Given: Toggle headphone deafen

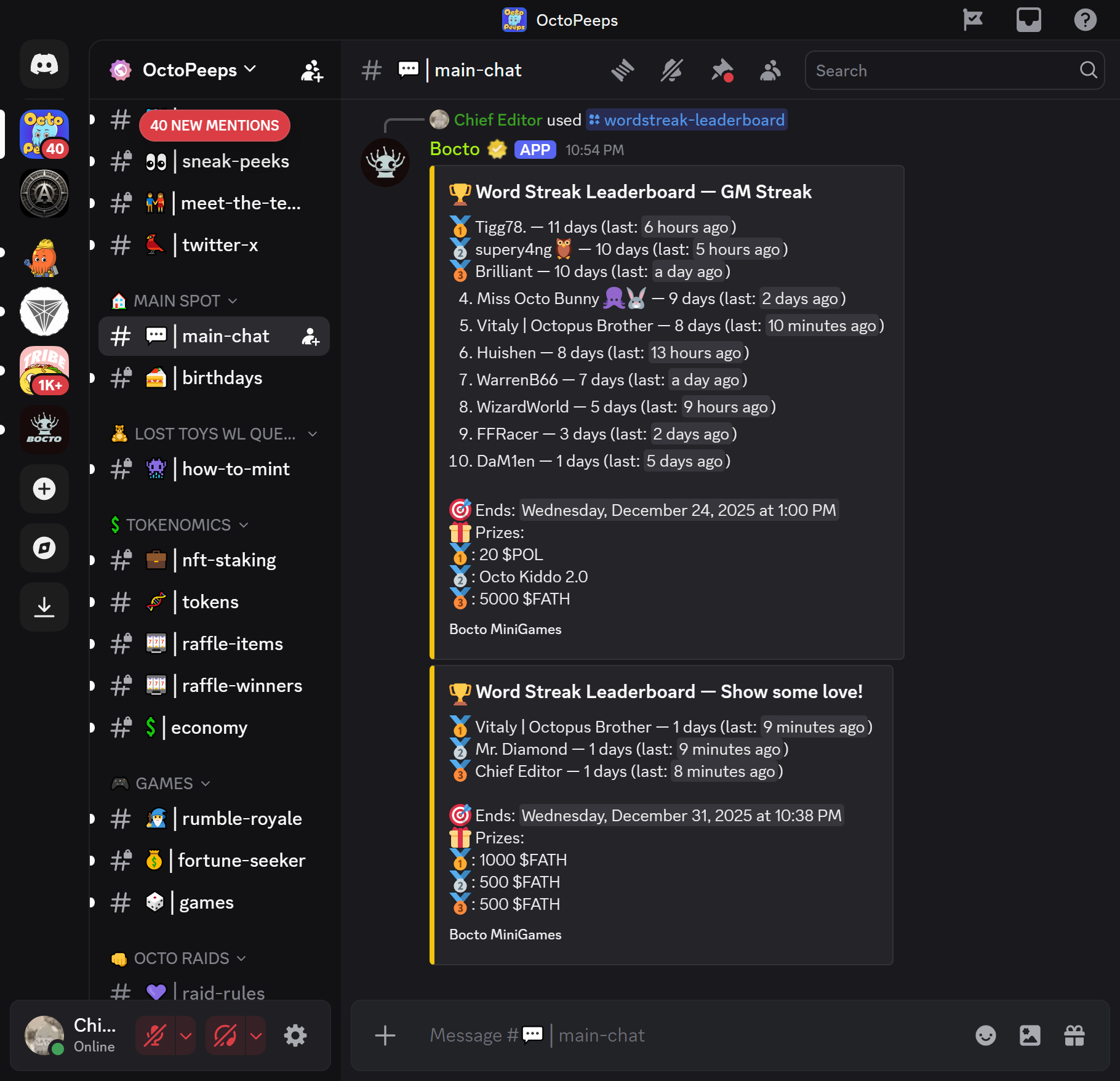Looking at the screenshot, I should pyautogui.click(x=225, y=1035).
